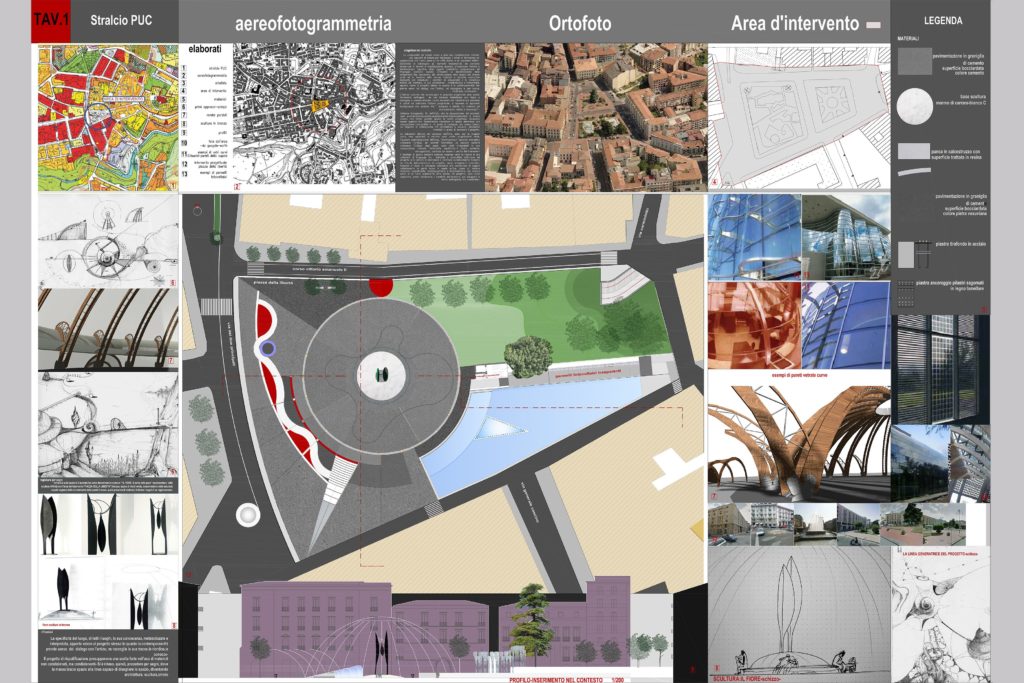Click the generating line sketch bottom right

point(940,614)
